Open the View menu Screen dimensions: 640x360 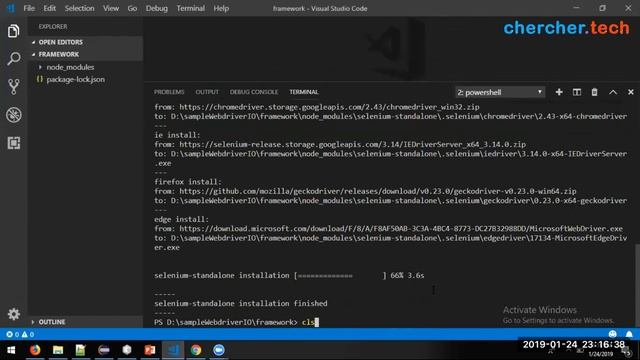coord(111,8)
